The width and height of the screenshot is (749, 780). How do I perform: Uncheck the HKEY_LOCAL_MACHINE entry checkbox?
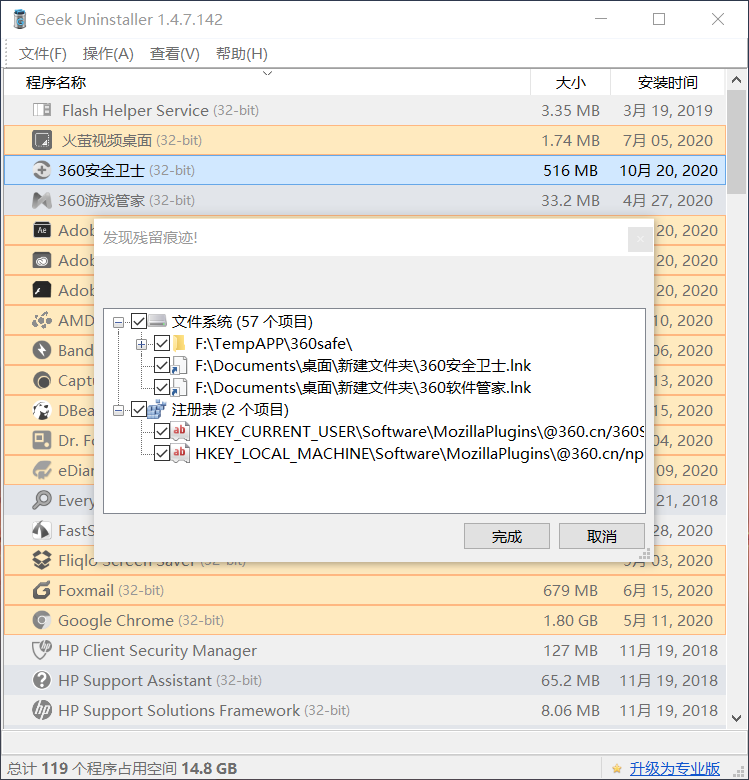pyautogui.click(x=162, y=453)
